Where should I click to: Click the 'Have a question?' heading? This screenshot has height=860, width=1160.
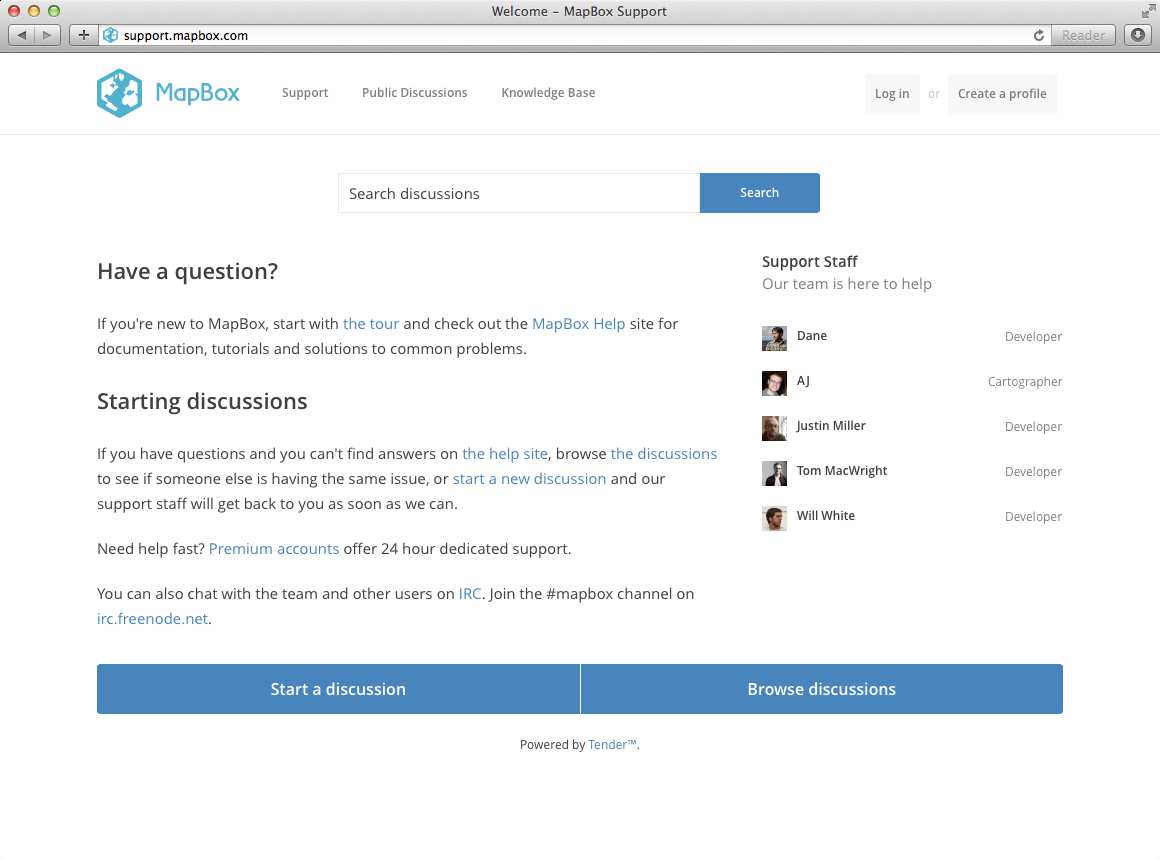coord(188,272)
